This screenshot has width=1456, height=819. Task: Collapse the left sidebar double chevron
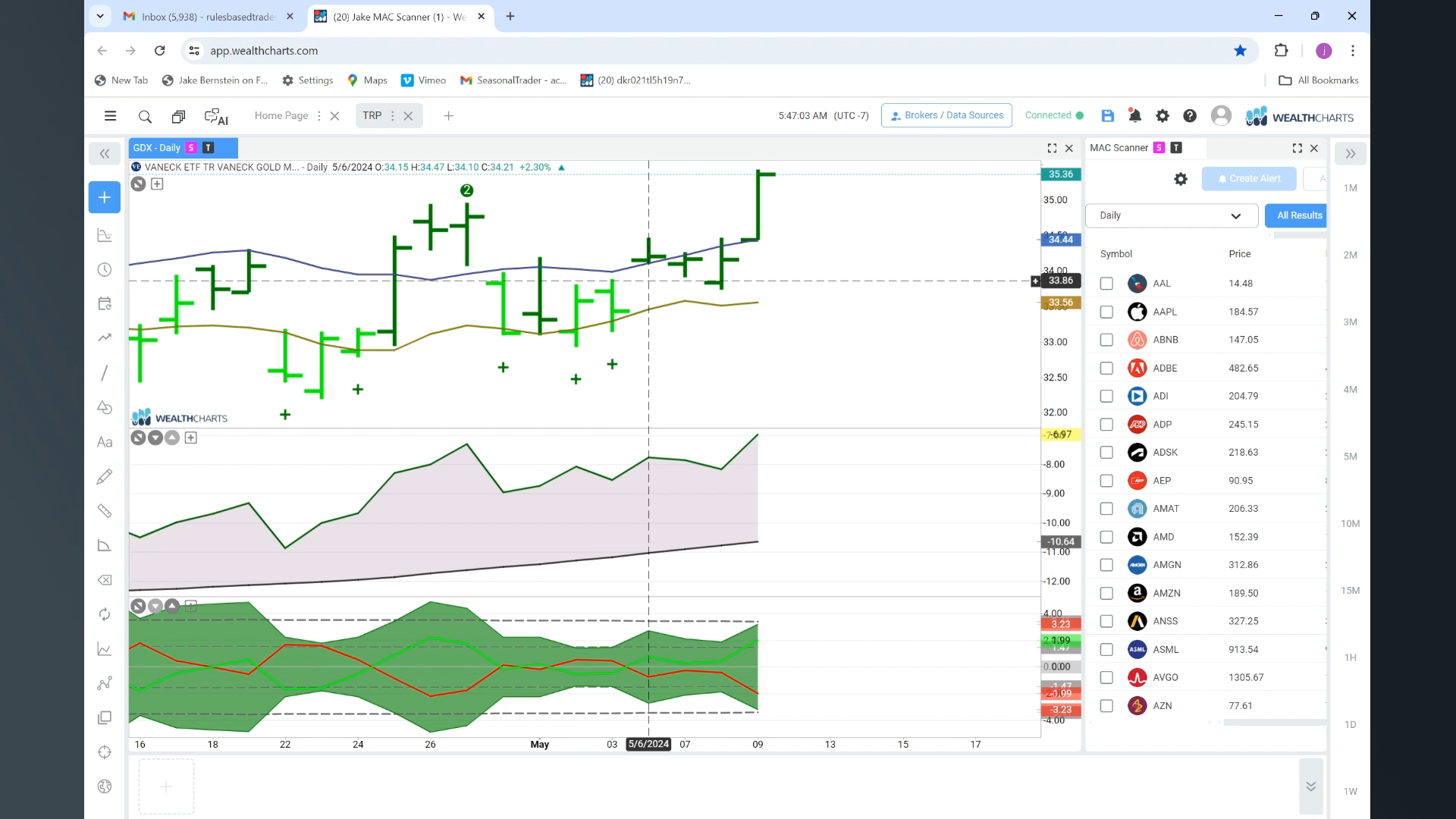[x=105, y=154]
